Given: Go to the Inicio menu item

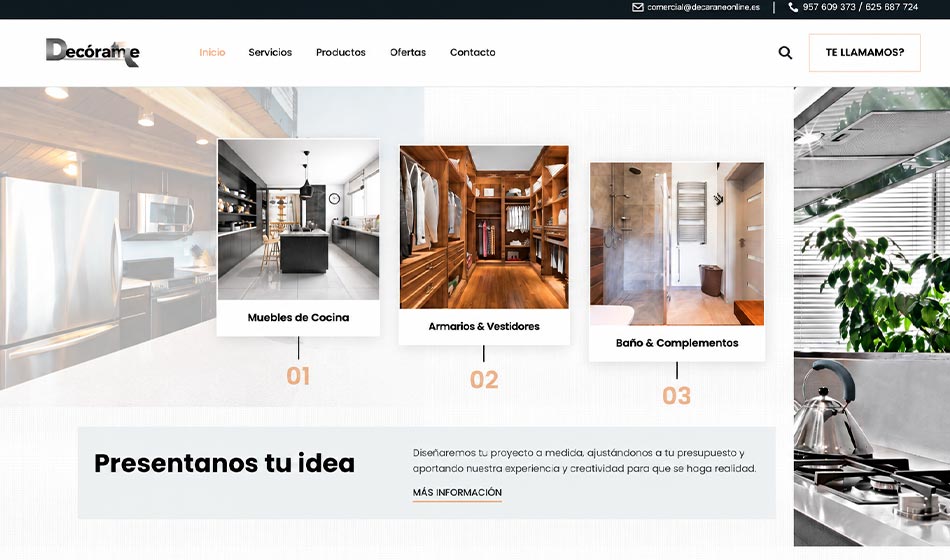Looking at the screenshot, I should coord(212,53).
